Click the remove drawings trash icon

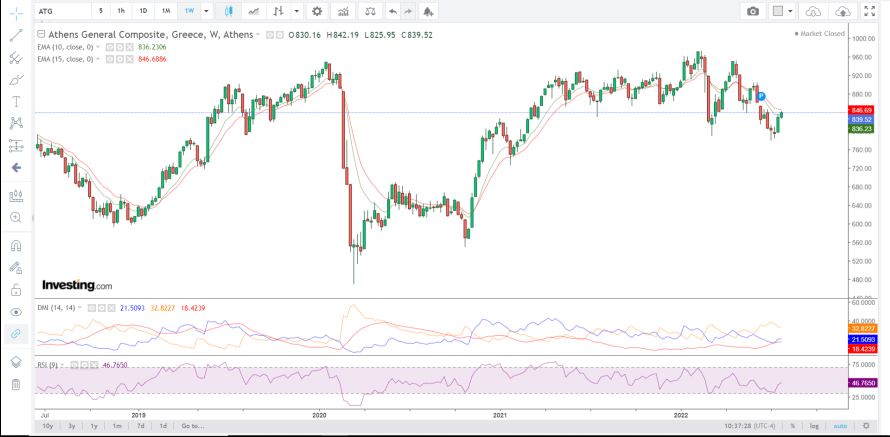(16, 384)
